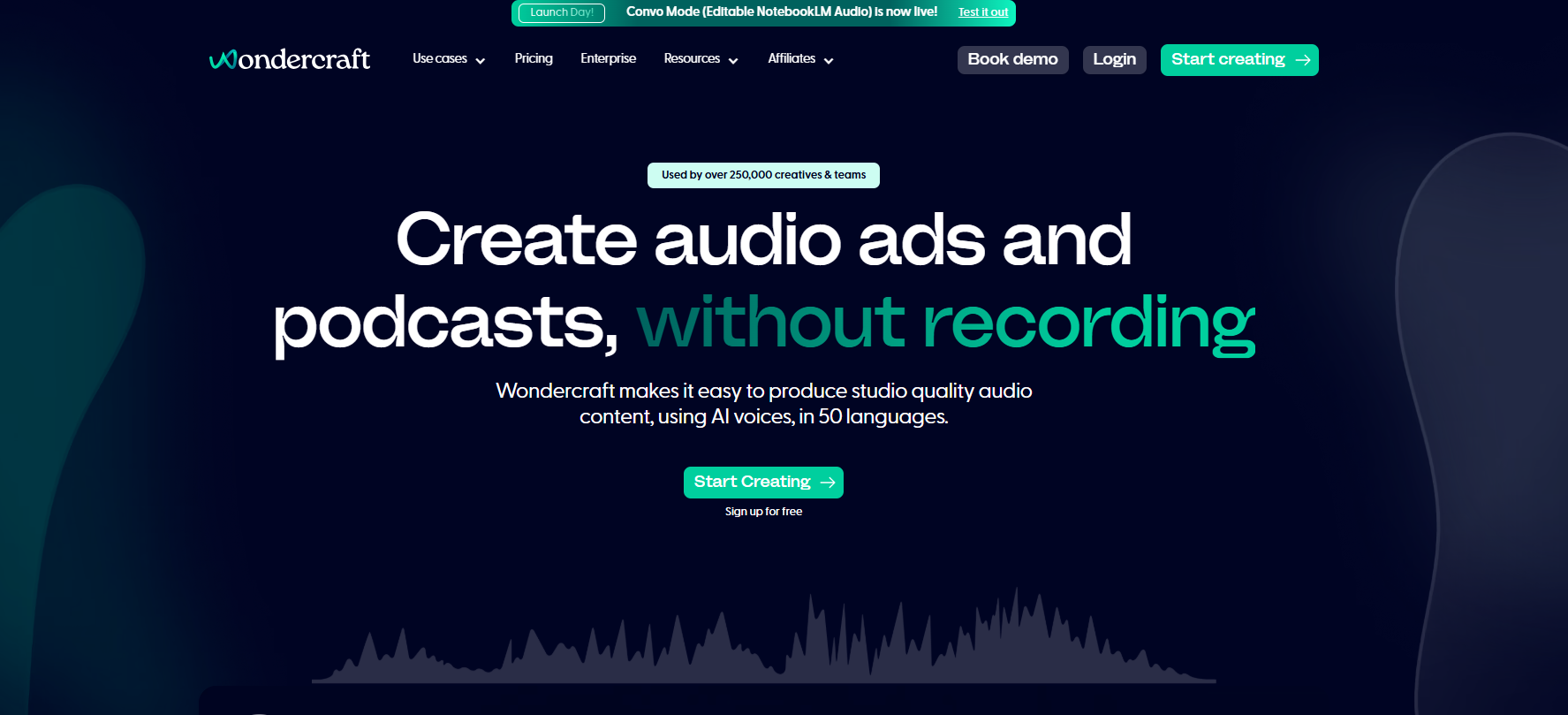Click the Wondercraft description paragraph
Image resolution: width=1568 pixels, height=715 pixels.
click(x=763, y=404)
